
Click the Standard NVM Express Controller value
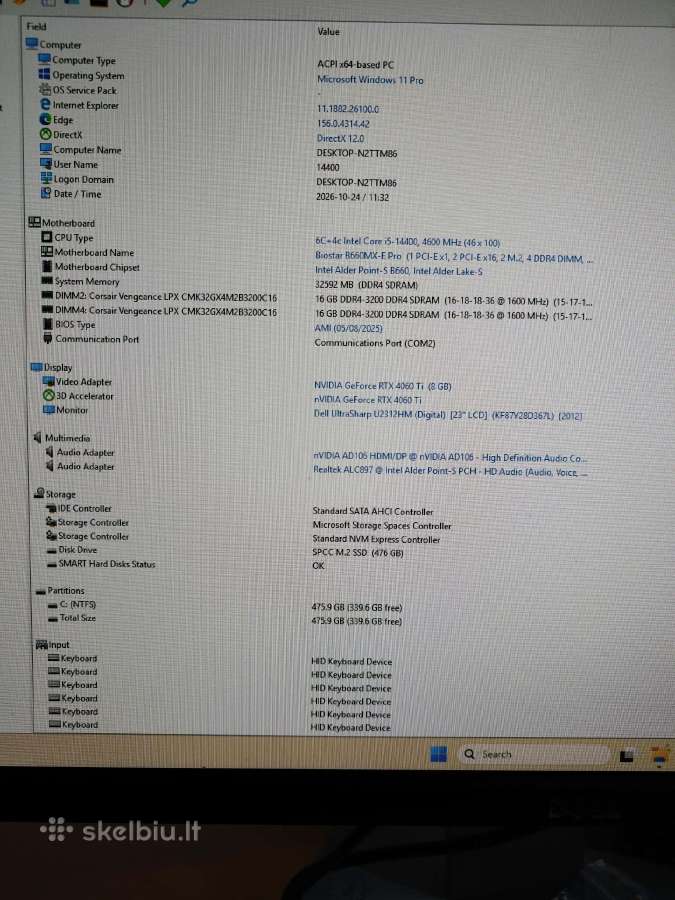point(376,539)
